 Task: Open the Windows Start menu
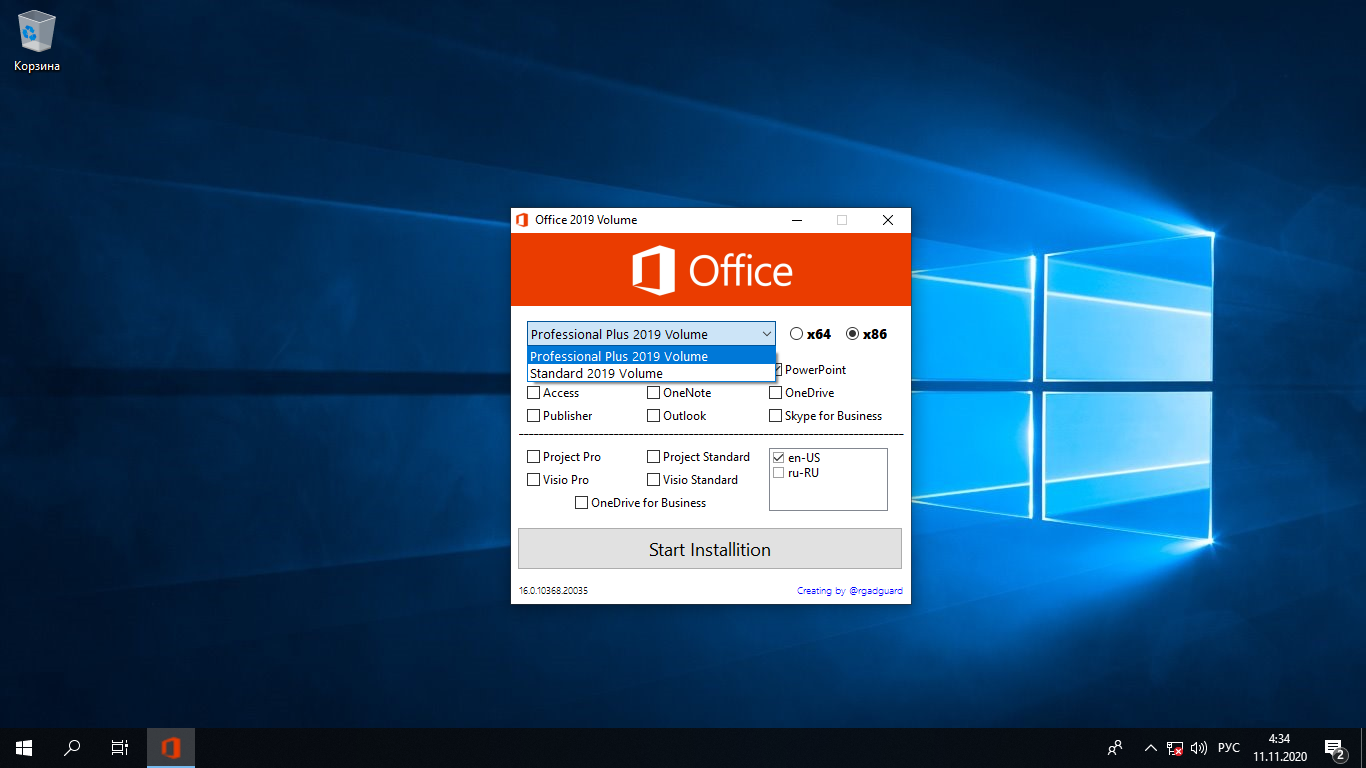point(24,747)
